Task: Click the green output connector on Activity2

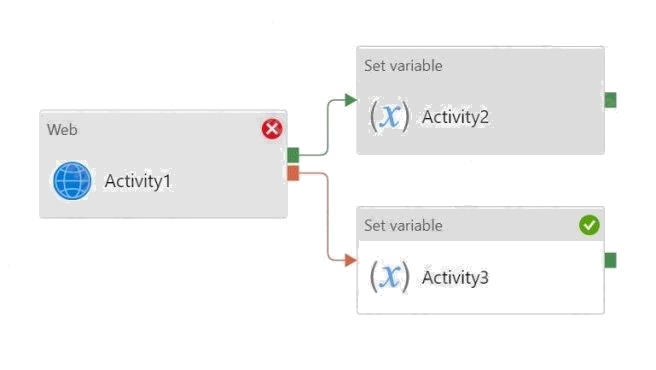Action: pyautogui.click(x=610, y=100)
